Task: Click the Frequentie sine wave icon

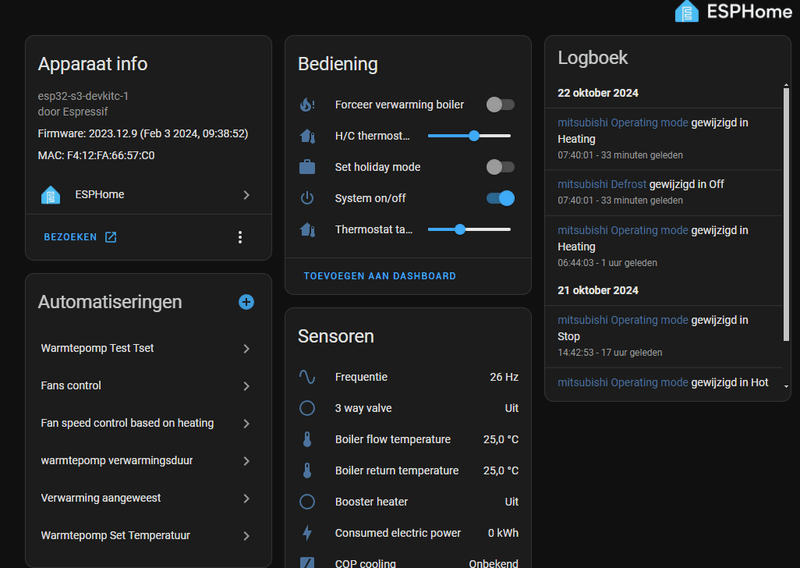Action: (307, 377)
